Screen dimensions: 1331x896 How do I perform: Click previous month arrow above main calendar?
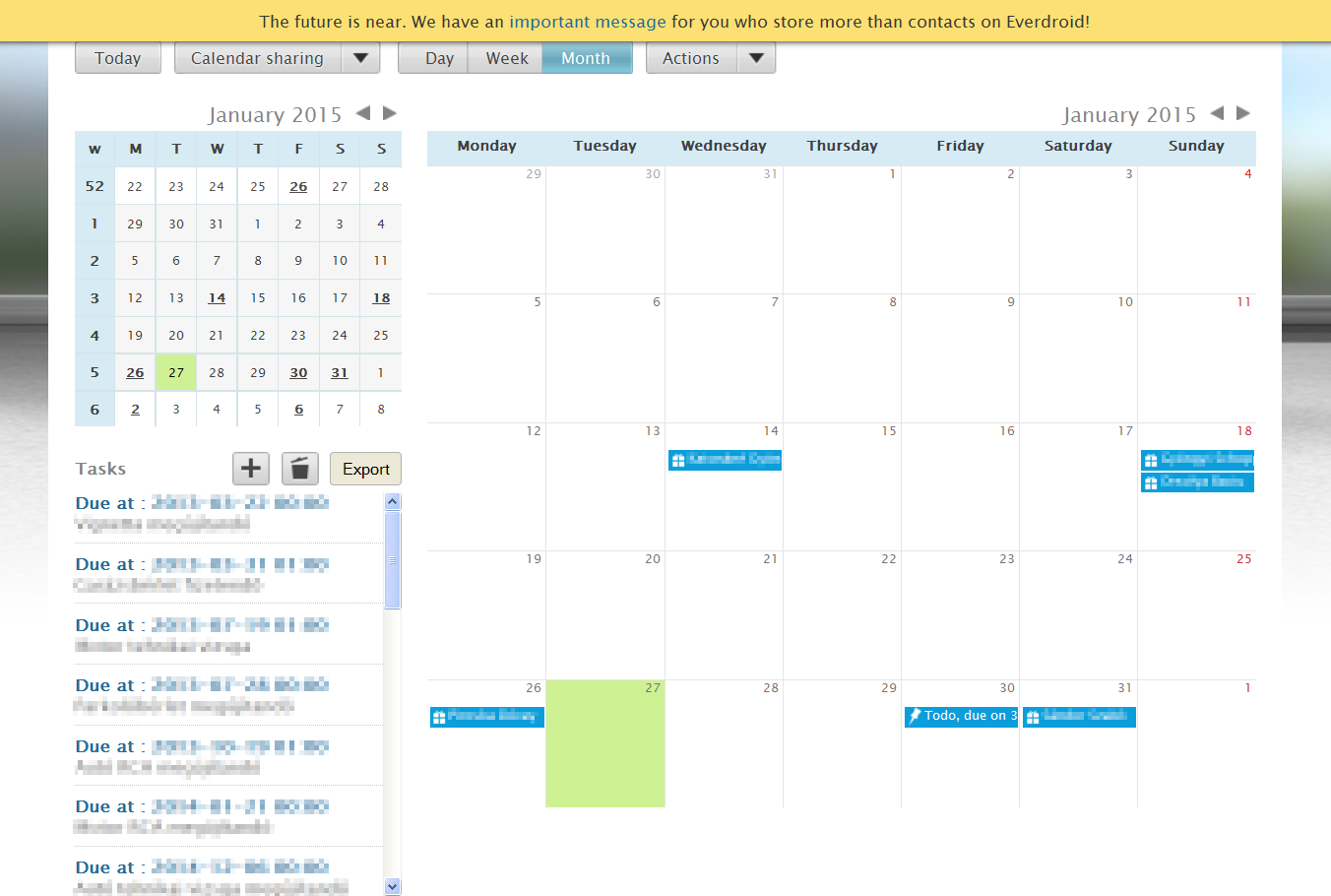coord(1217,113)
